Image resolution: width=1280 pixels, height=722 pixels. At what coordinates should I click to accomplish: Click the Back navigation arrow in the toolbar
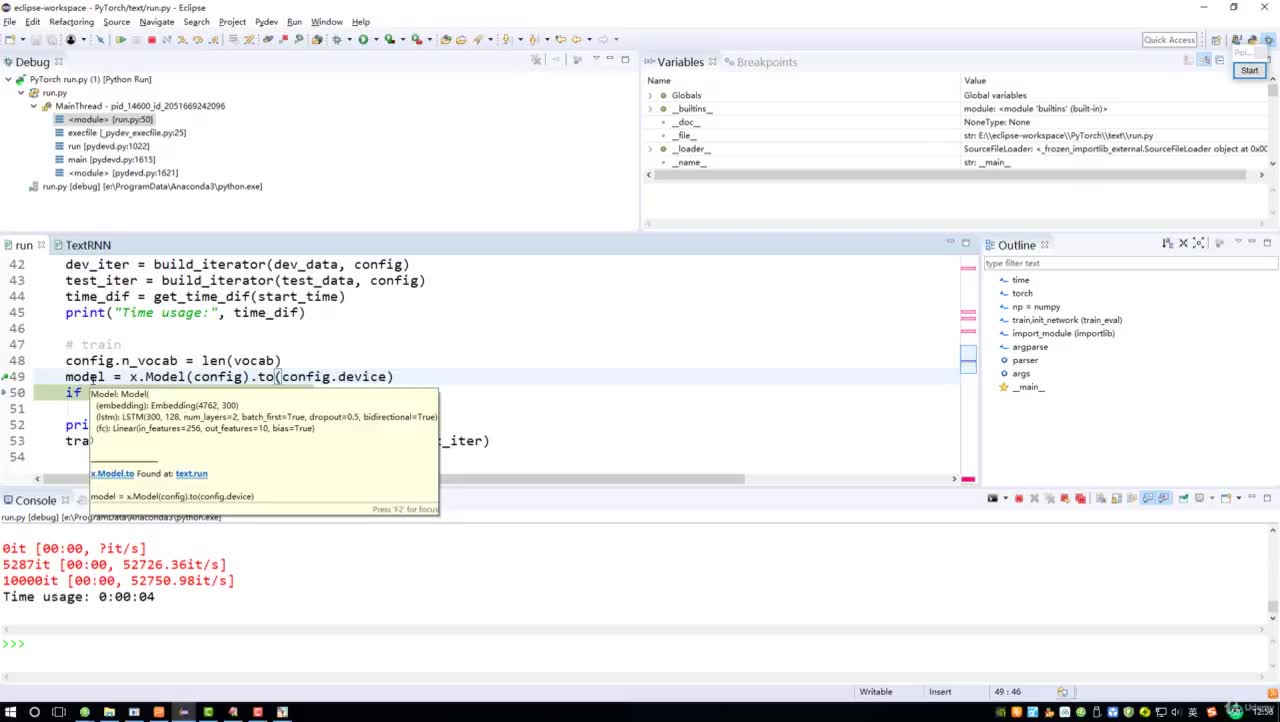click(x=575, y=39)
